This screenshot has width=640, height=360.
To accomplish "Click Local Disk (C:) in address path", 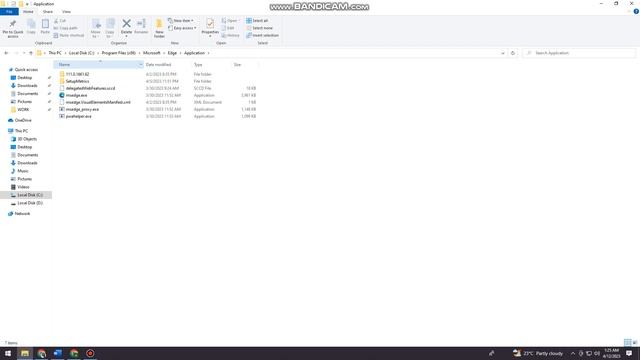I will 82,53.
